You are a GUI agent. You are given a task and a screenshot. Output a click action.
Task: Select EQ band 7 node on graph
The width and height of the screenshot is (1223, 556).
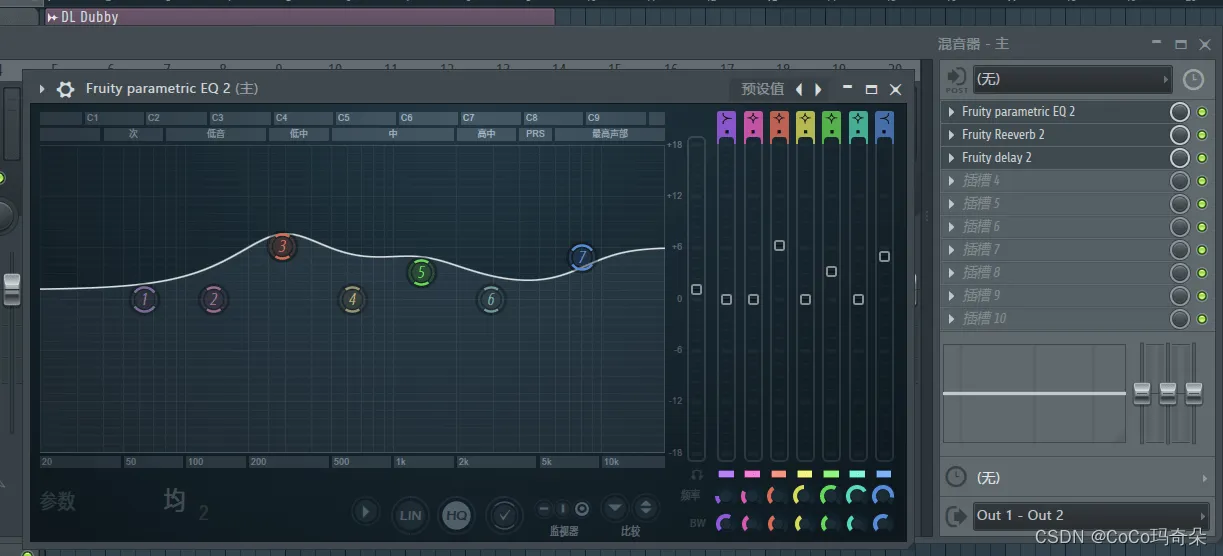tap(582, 257)
